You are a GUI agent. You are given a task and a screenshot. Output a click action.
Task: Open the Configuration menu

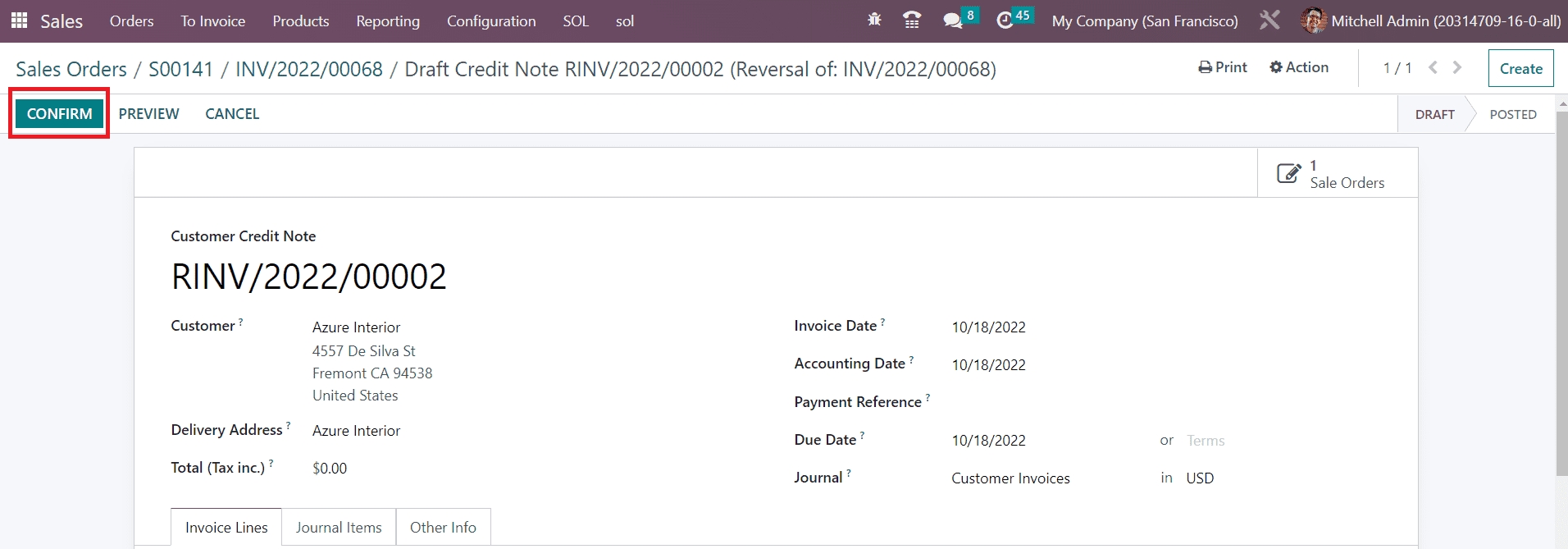pos(490,21)
